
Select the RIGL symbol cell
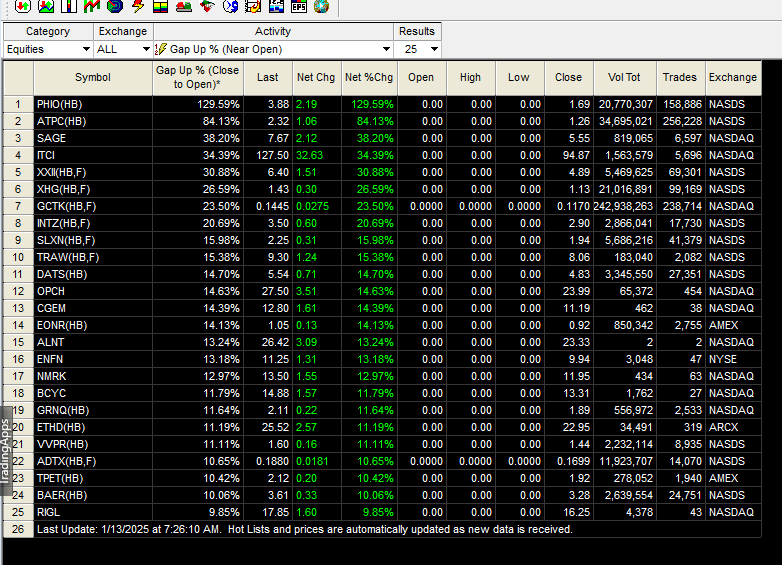[x=93, y=512]
